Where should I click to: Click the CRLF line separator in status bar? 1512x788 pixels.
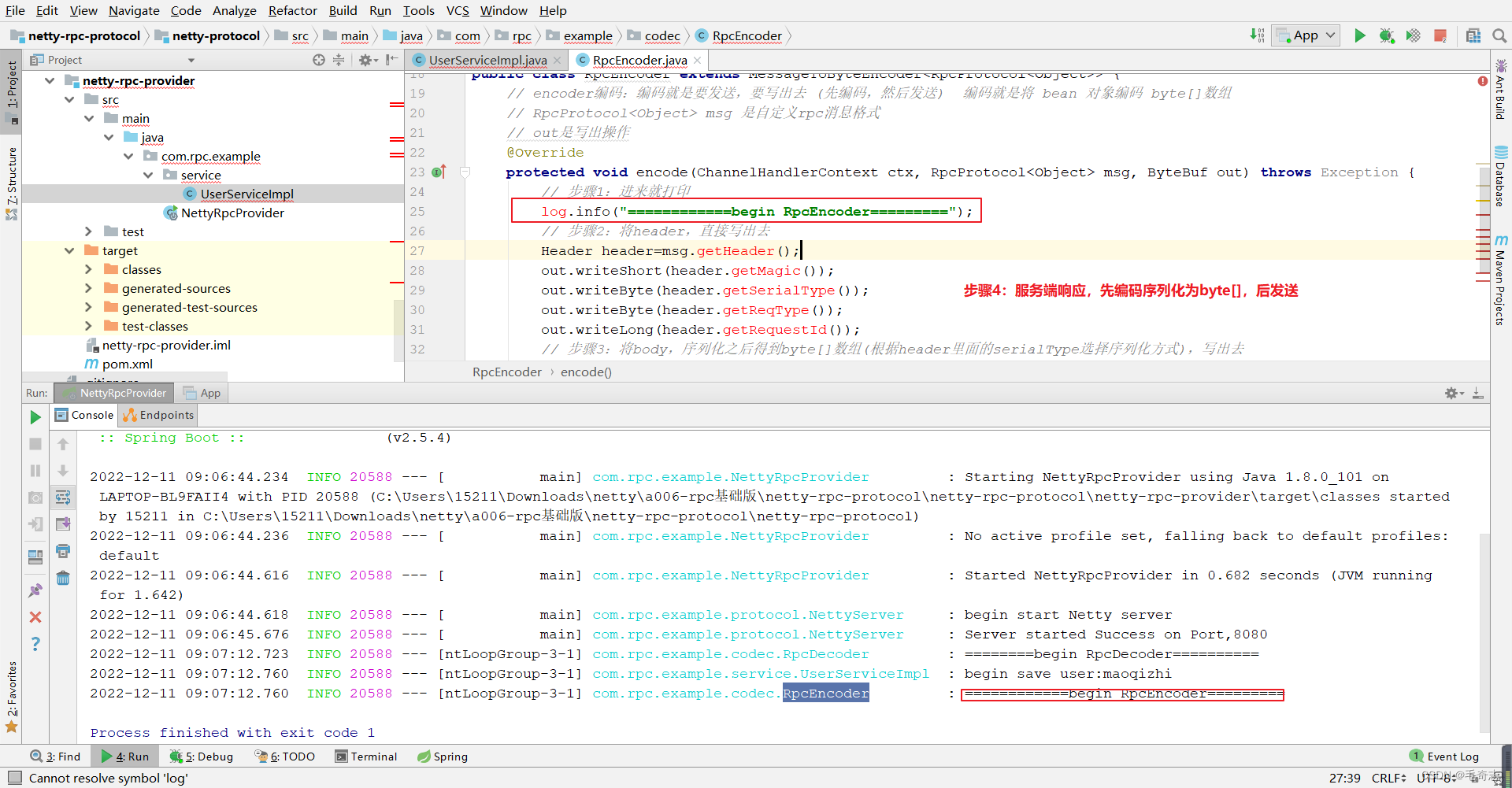point(1388,778)
